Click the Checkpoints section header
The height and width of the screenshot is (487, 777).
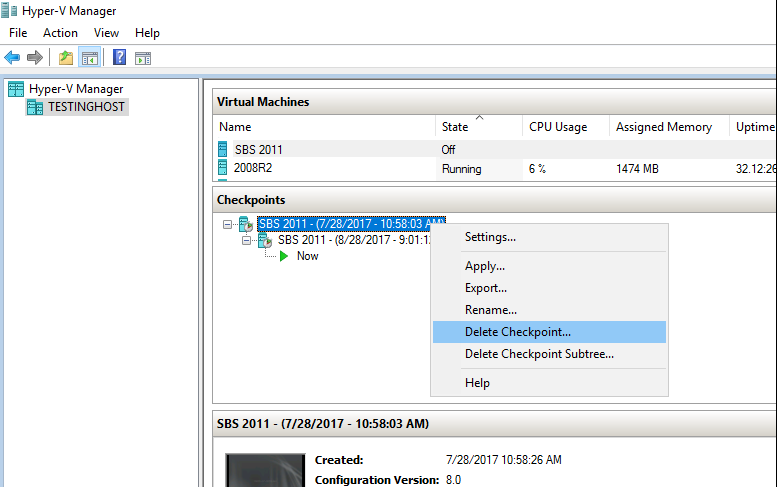coord(495,200)
